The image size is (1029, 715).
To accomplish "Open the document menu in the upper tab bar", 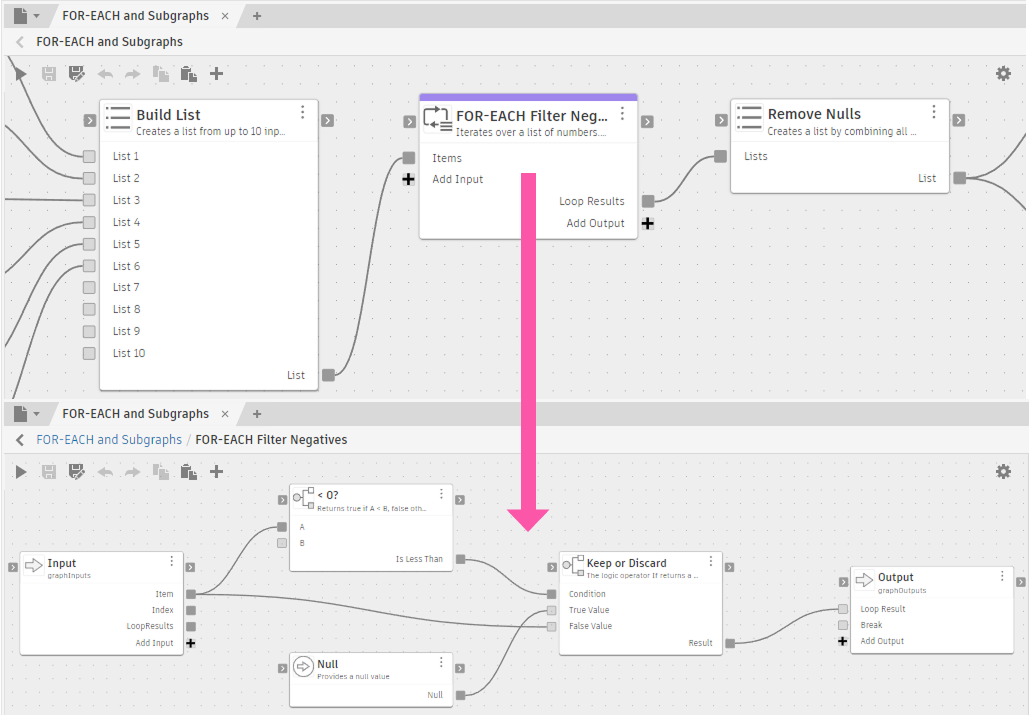I will pos(26,16).
